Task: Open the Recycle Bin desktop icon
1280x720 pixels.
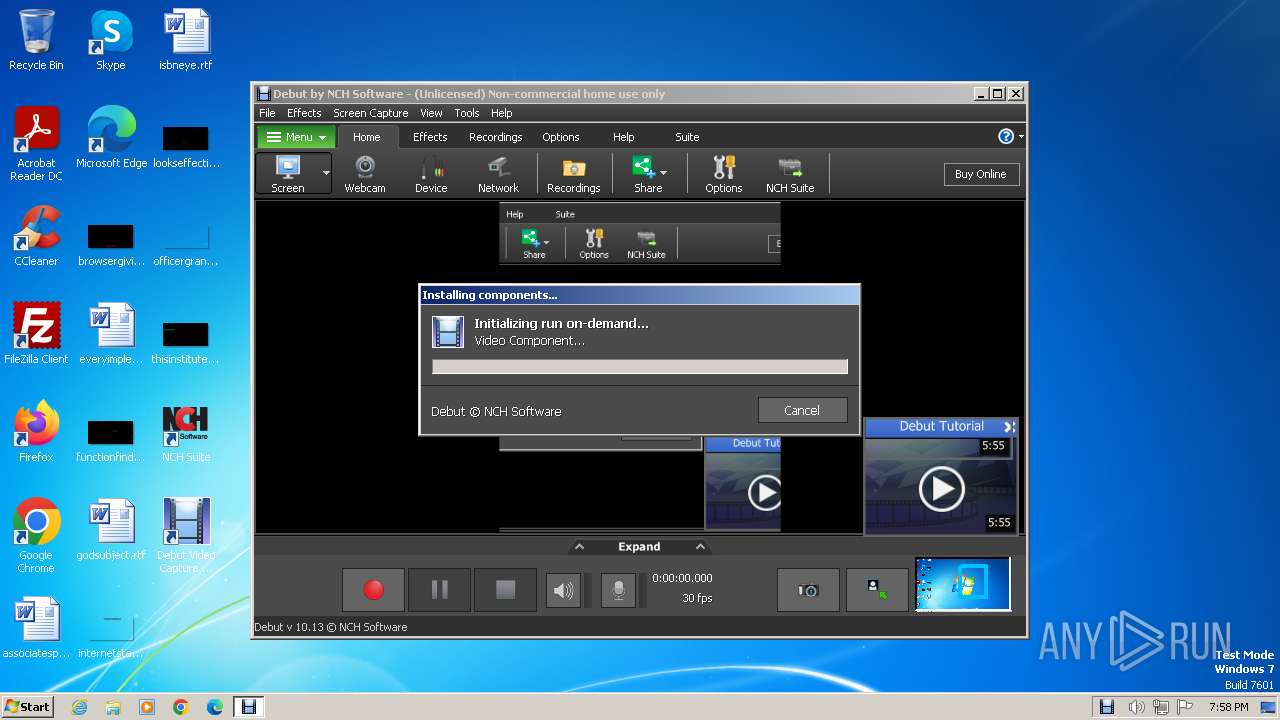Action: (36, 40)
